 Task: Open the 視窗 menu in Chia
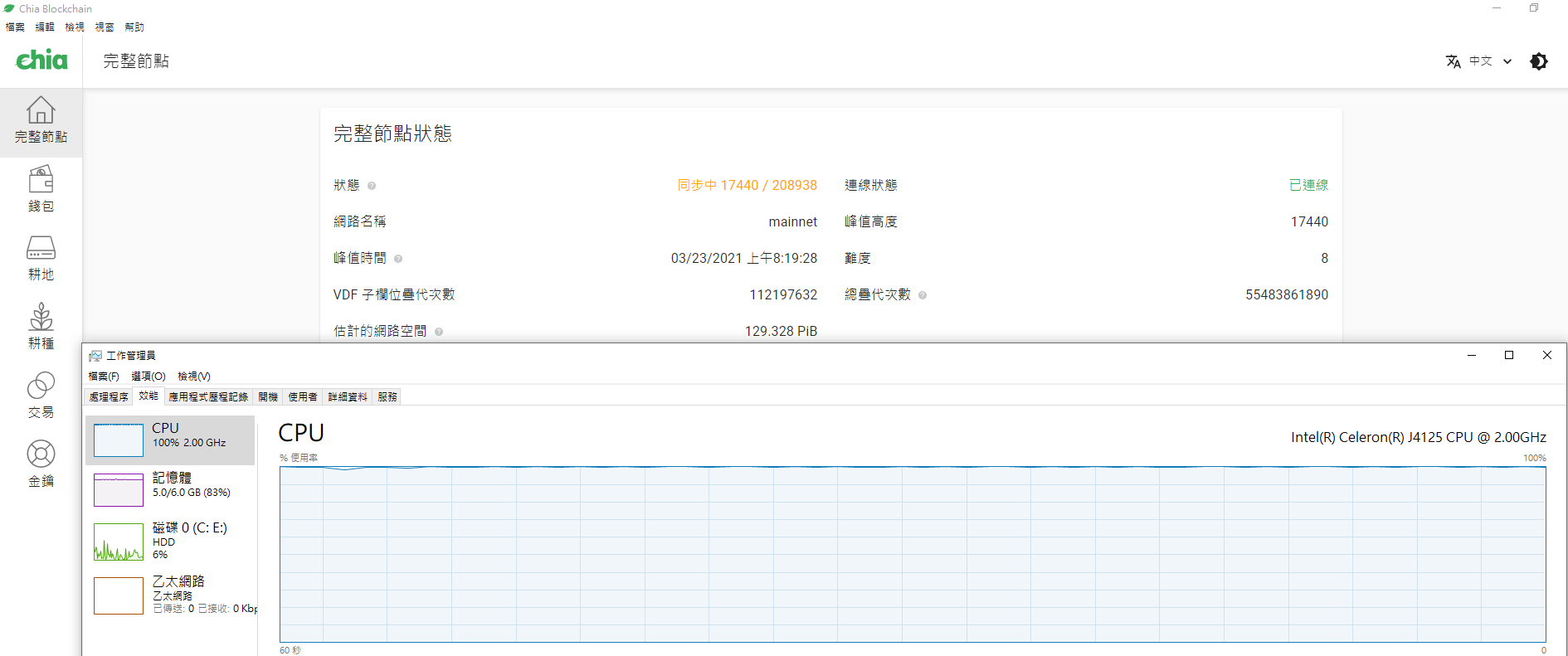point(105,27)
